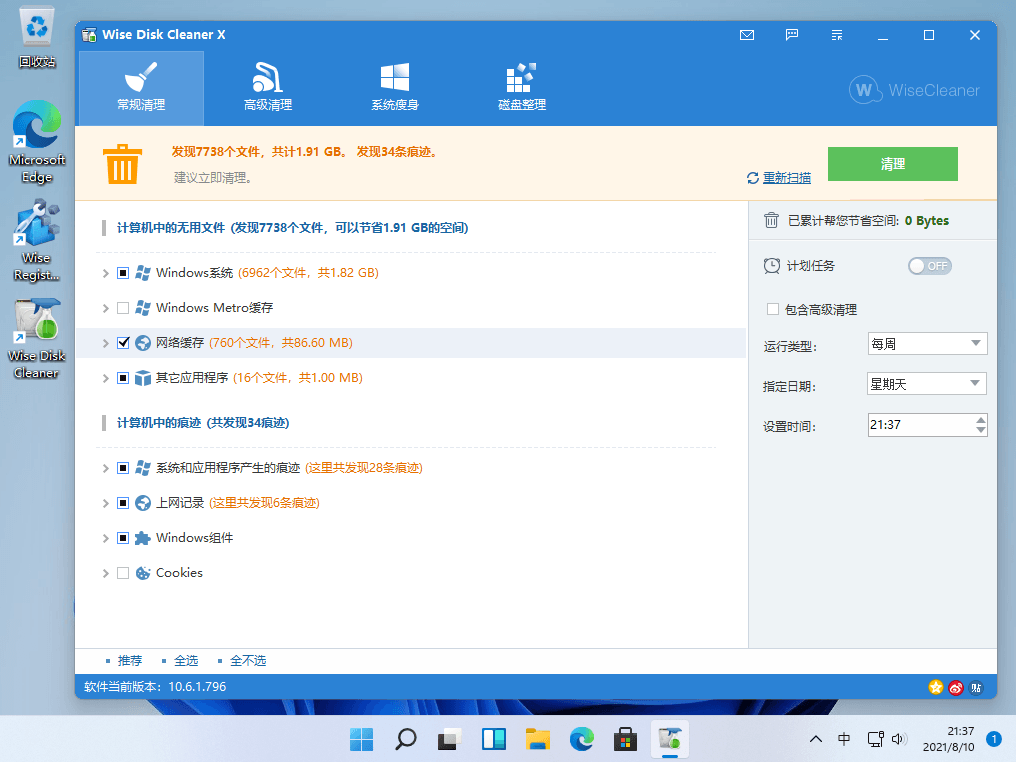The height and width of the screenshot is (762, 1016).
Task: Turn on the 计划任务 OFF switch
Action: tap(930, 266)
